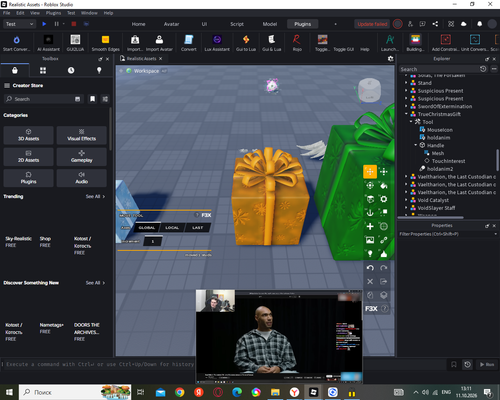Select the F3X Lighting bulb tool
Image resolution: width=500 pixels, height=400 pixels.
(370, 254)
